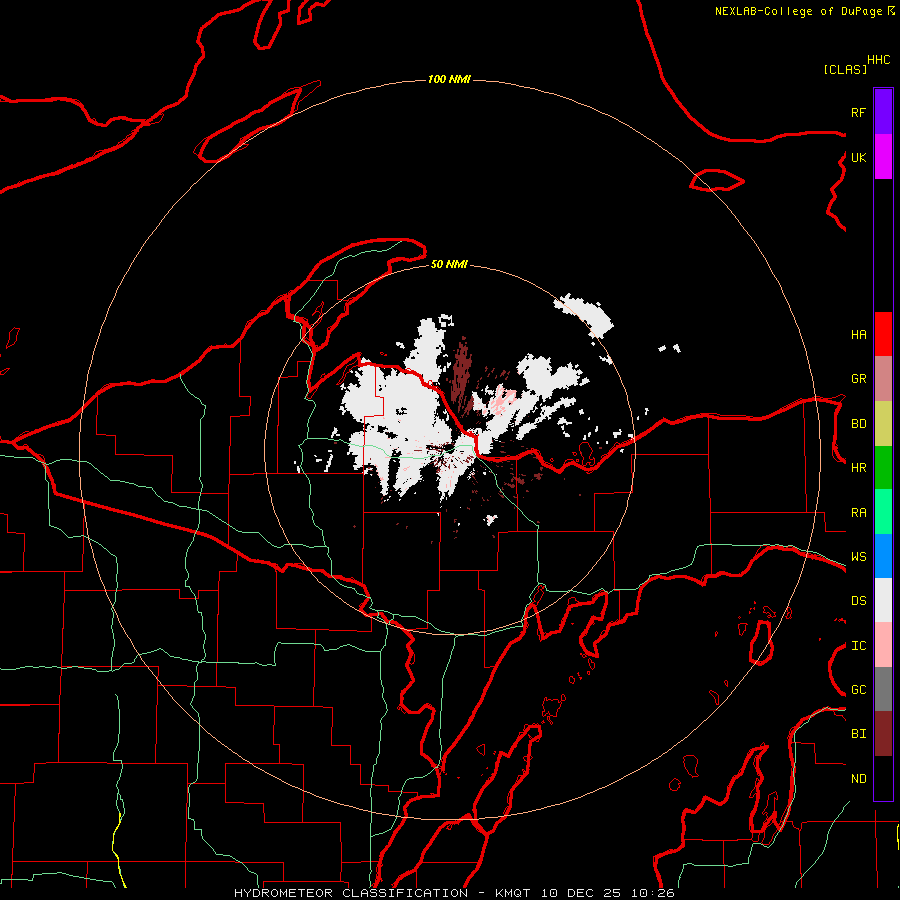The height and width of the screenshot is (900, 900).
Task: Click the UK magenta legend swatch
Action: click(883, 157)
